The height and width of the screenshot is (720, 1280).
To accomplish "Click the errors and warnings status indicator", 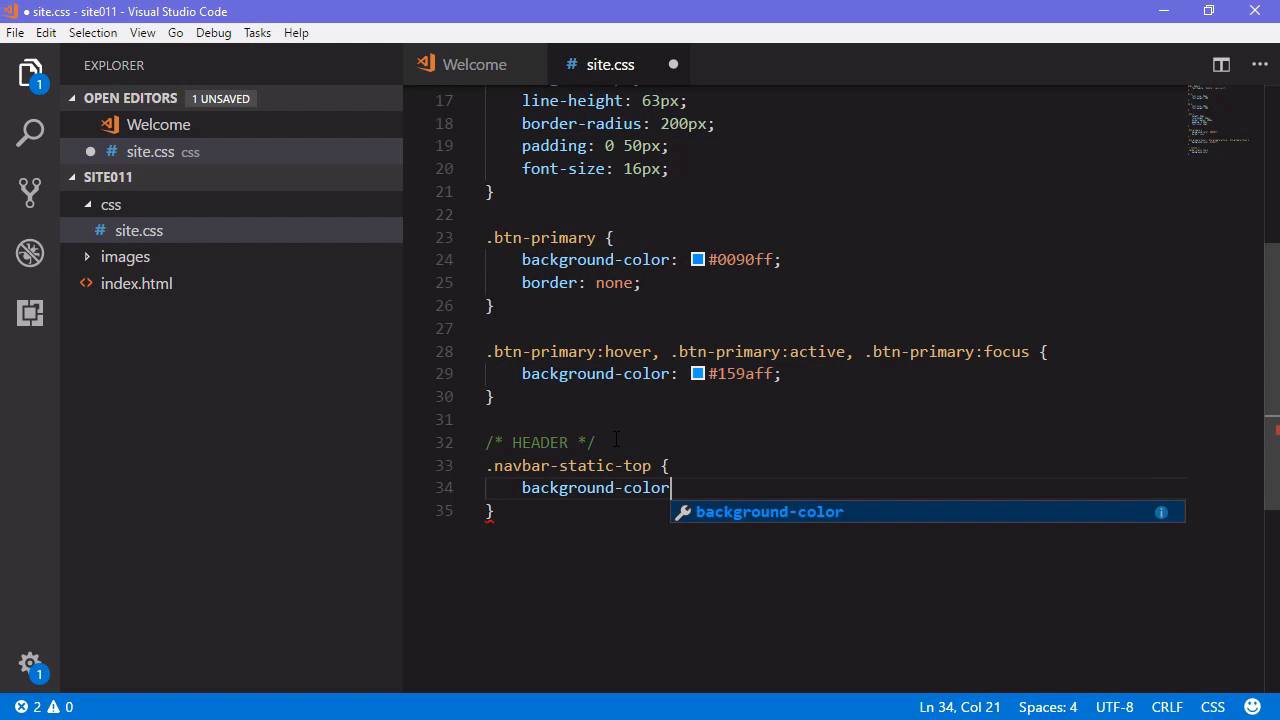I will click(x=44, y=707).
